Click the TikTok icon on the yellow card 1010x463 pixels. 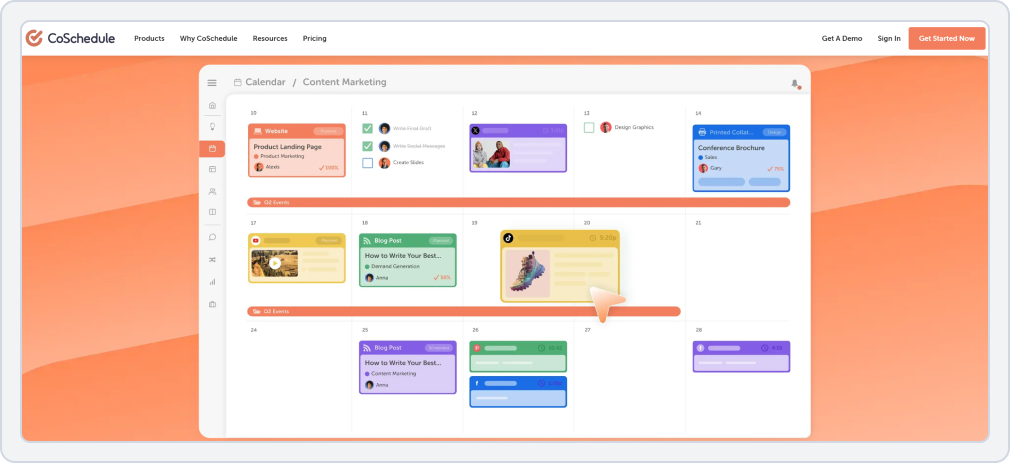pyautogui.click(x=508, y=238)
